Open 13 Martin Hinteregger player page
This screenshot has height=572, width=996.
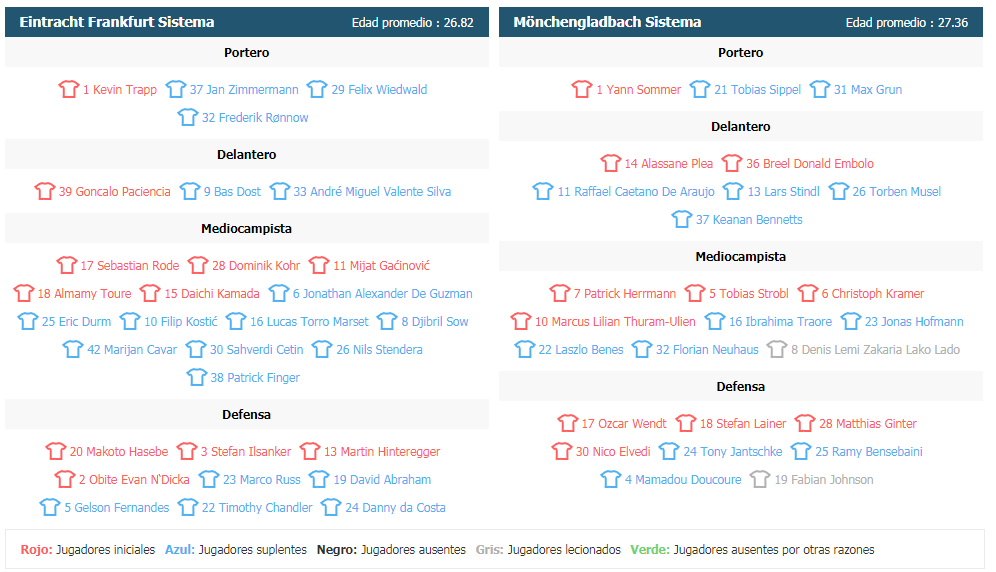(382, 451)
